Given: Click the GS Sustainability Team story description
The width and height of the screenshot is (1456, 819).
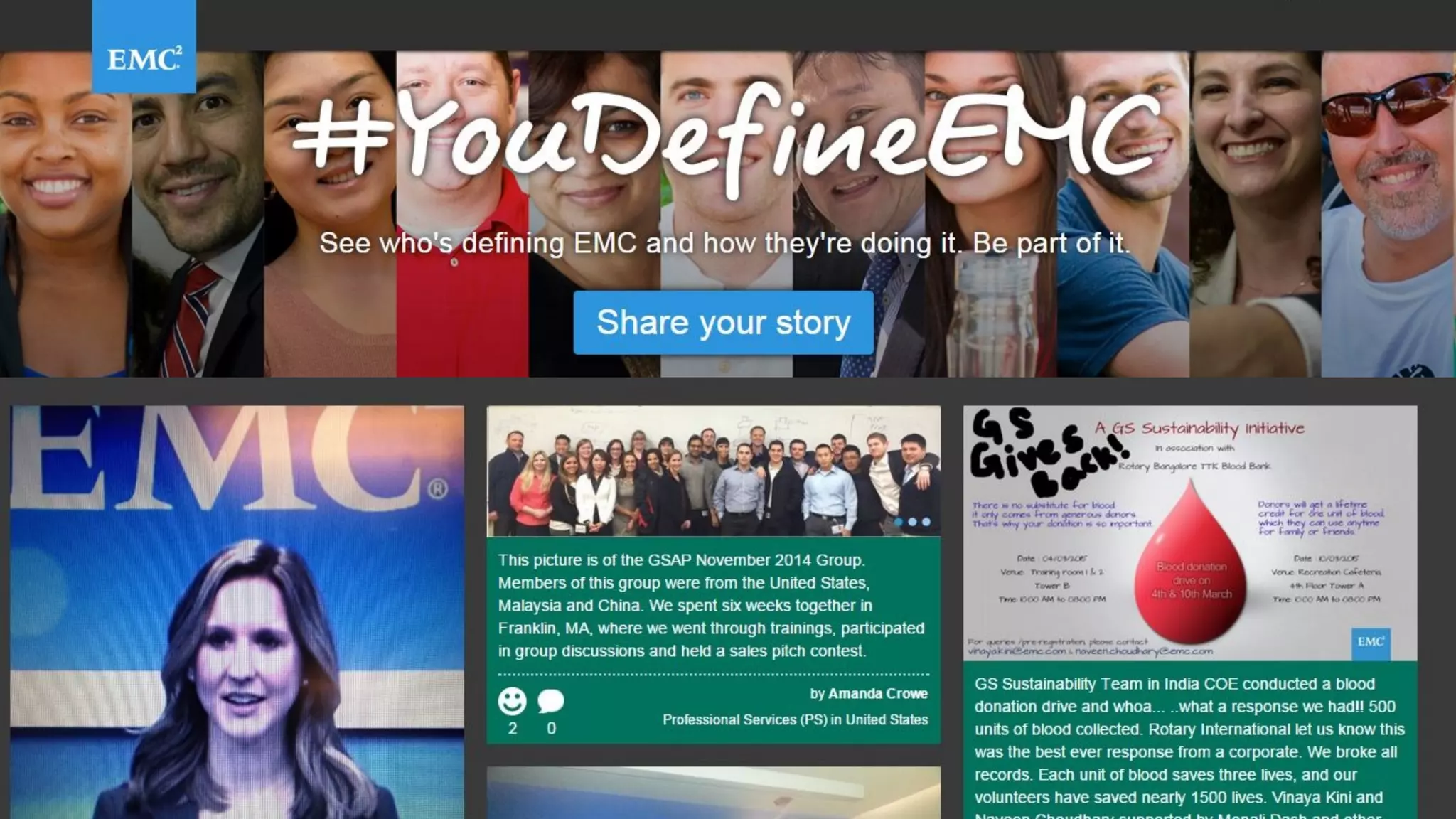Looking at the screenshot, I should pos(1189,746).
